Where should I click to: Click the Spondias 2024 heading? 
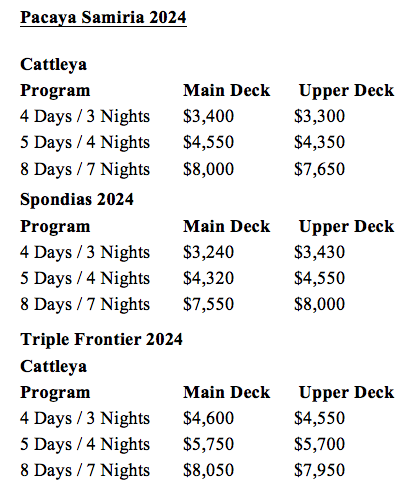(x=77, y=199)
